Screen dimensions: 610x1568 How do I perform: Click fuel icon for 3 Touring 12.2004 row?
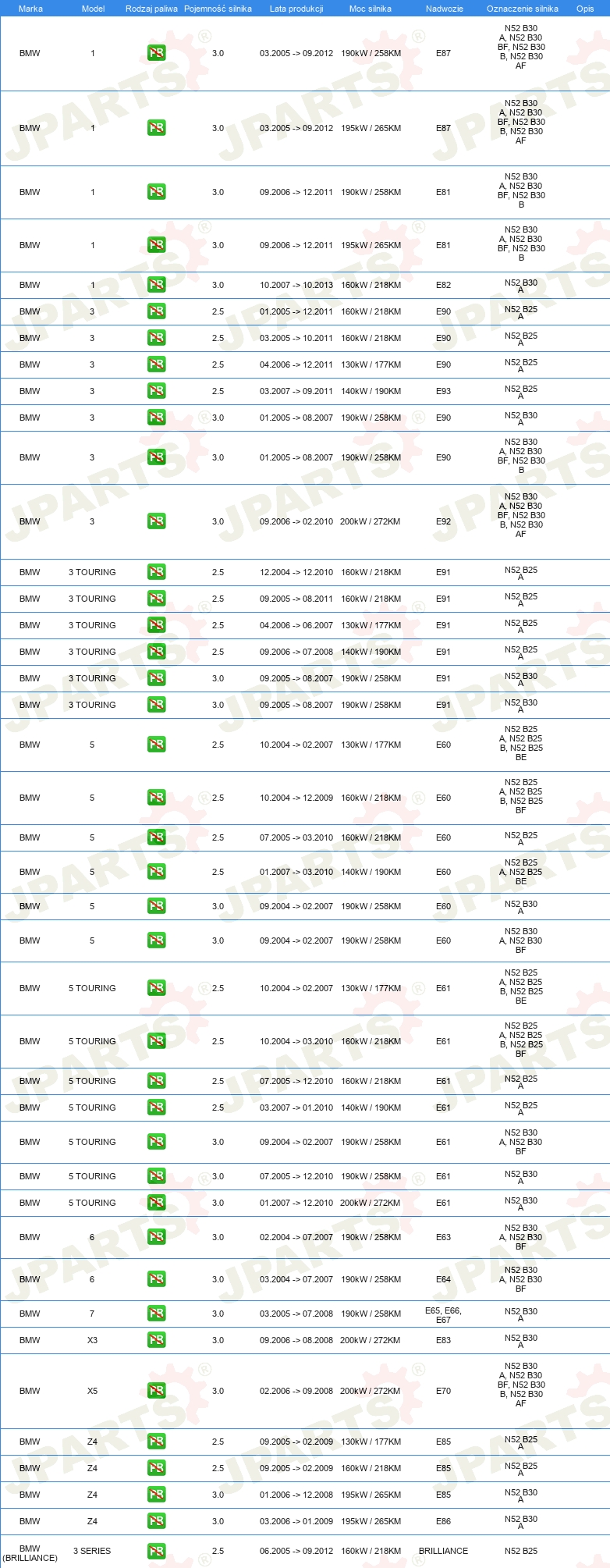tap(156, 572)
